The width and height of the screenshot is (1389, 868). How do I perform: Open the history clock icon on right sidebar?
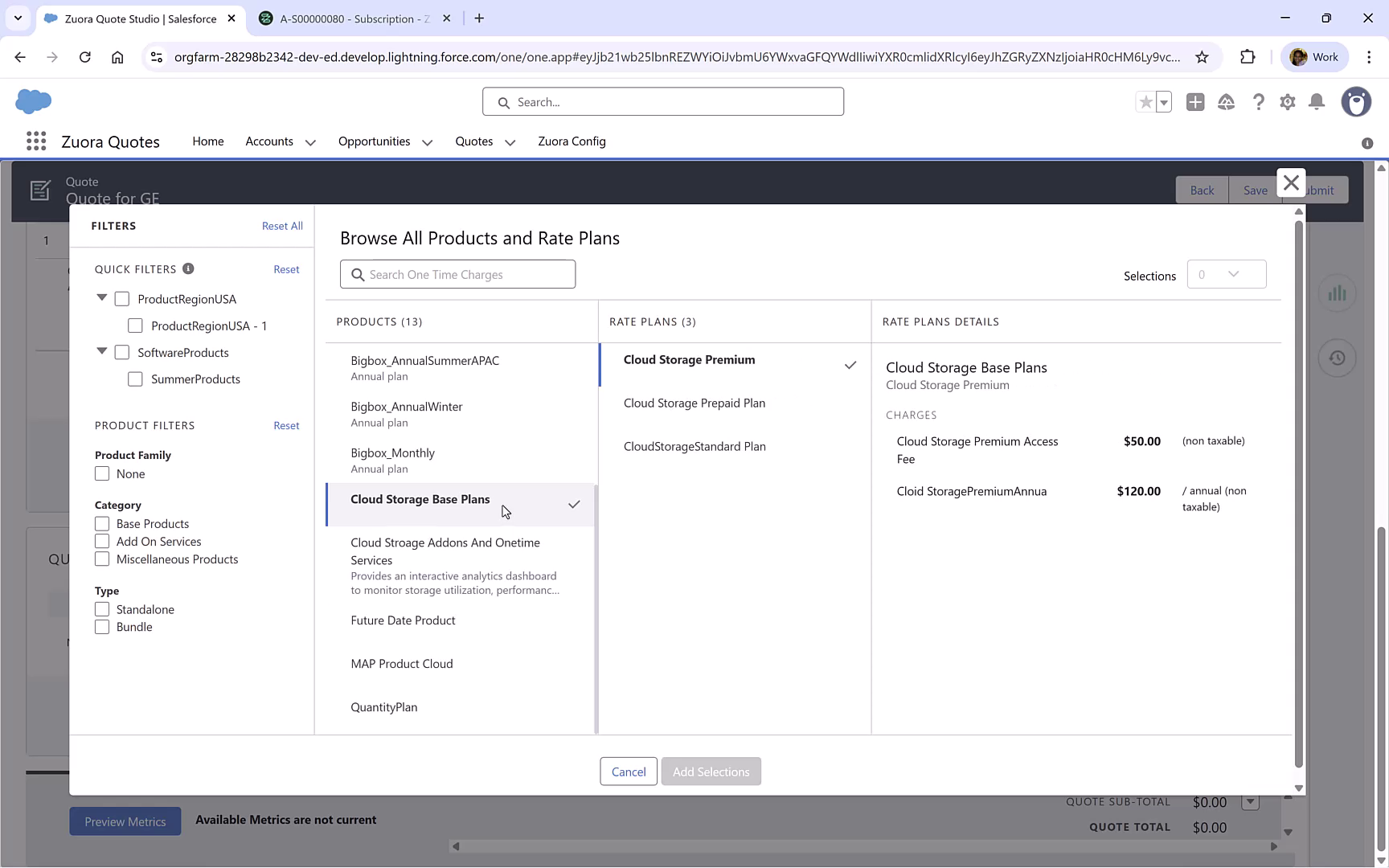coord(1337,358)
